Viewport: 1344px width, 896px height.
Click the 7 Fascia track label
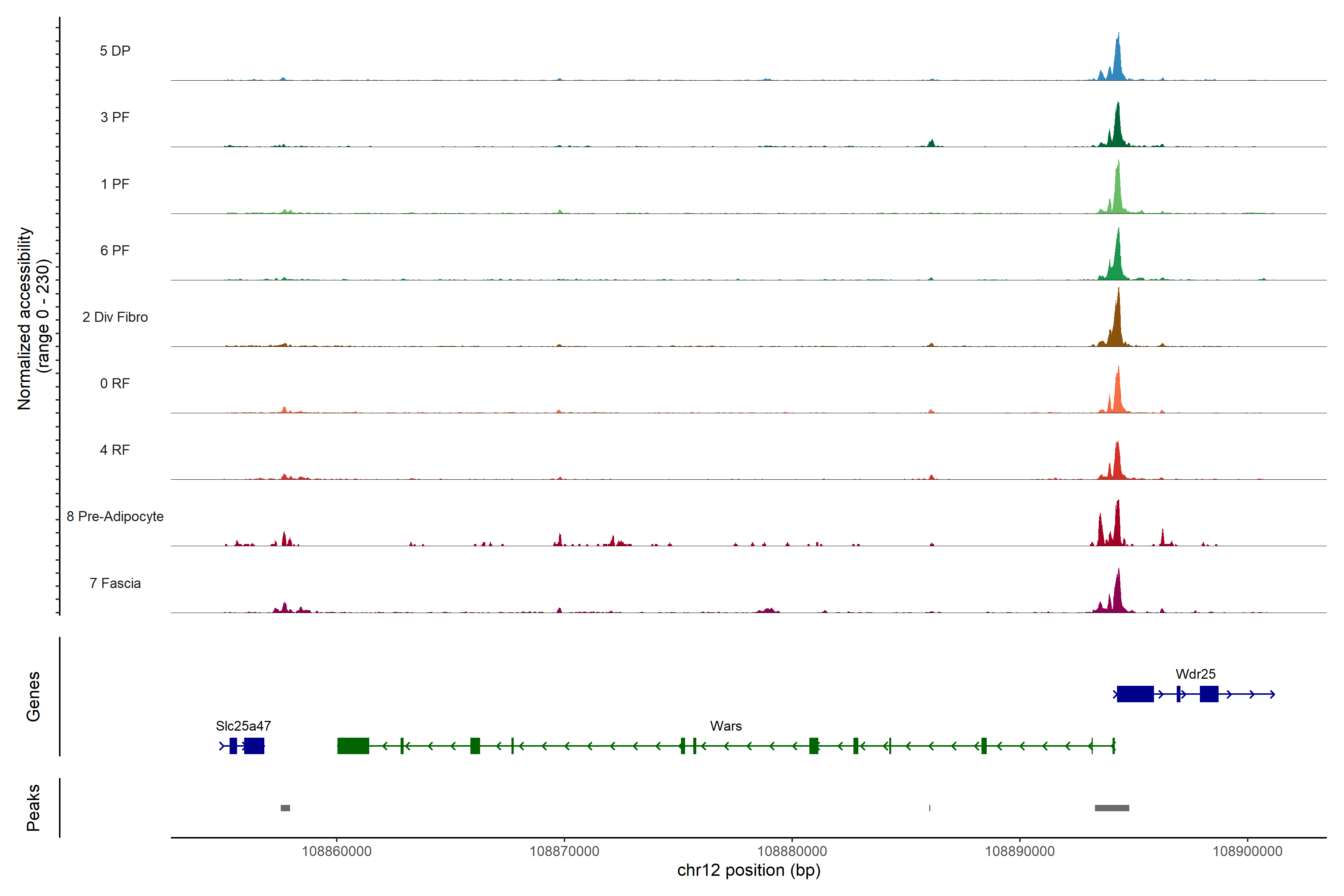coord(115,583)
